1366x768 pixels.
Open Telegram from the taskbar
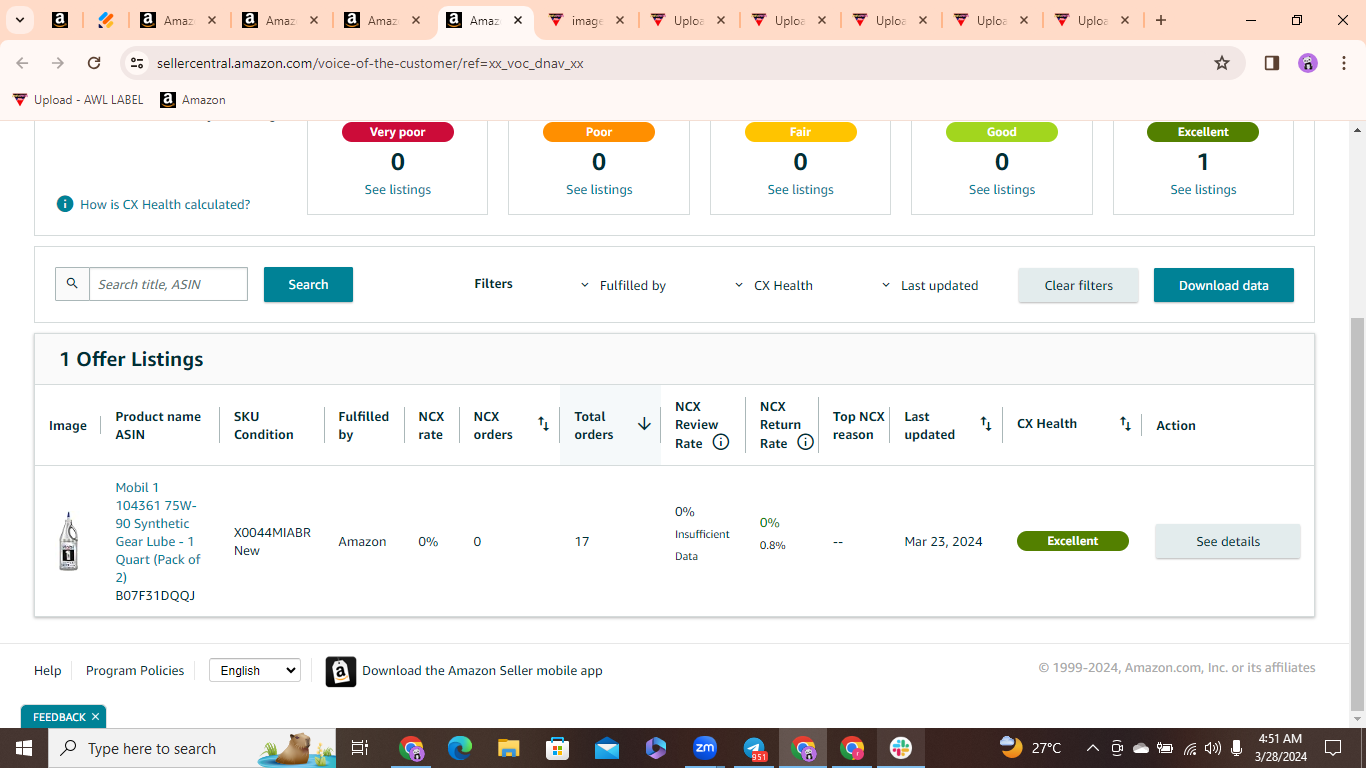754,748
